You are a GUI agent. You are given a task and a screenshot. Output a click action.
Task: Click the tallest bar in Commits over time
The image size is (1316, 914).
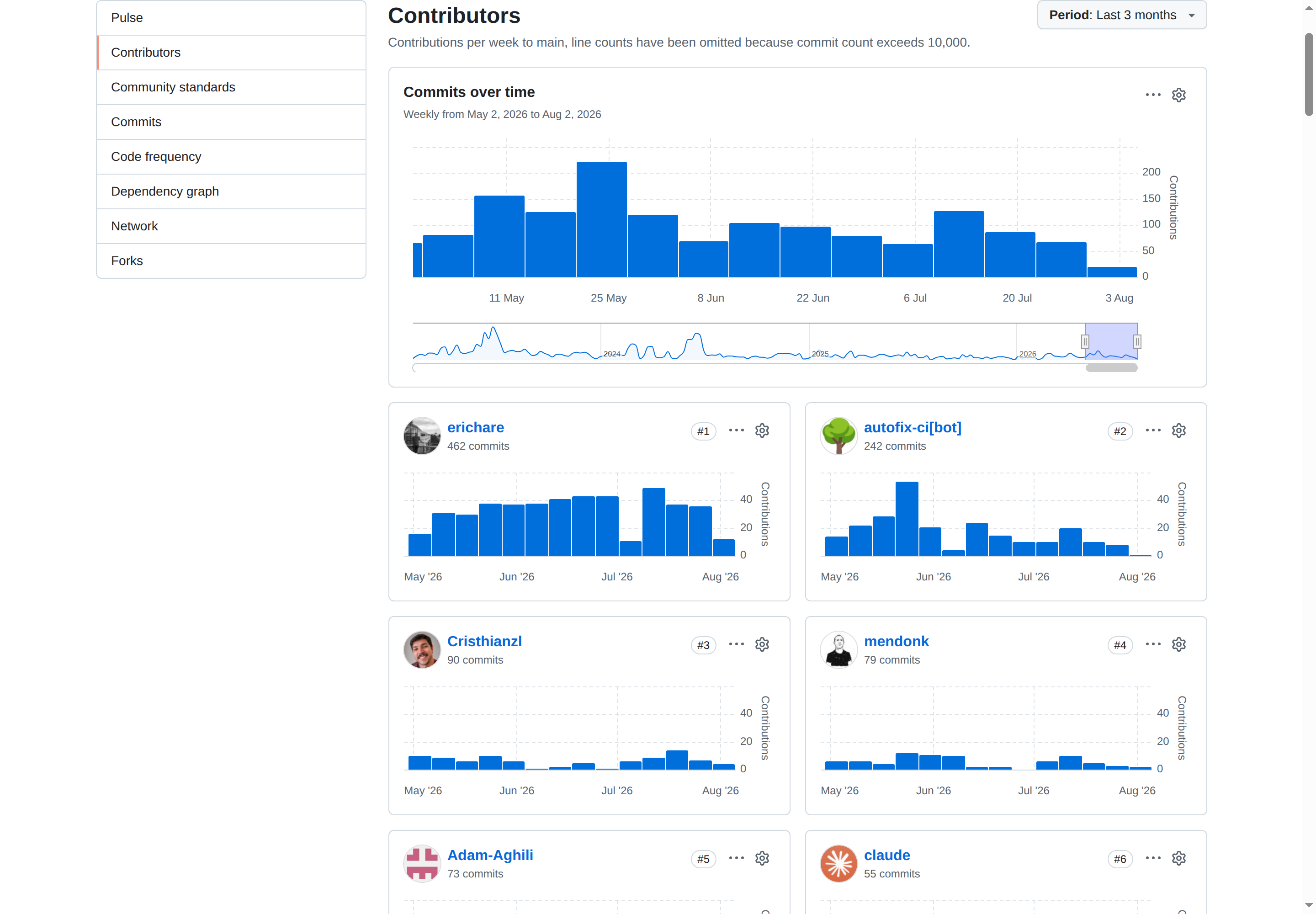(601, 219)
